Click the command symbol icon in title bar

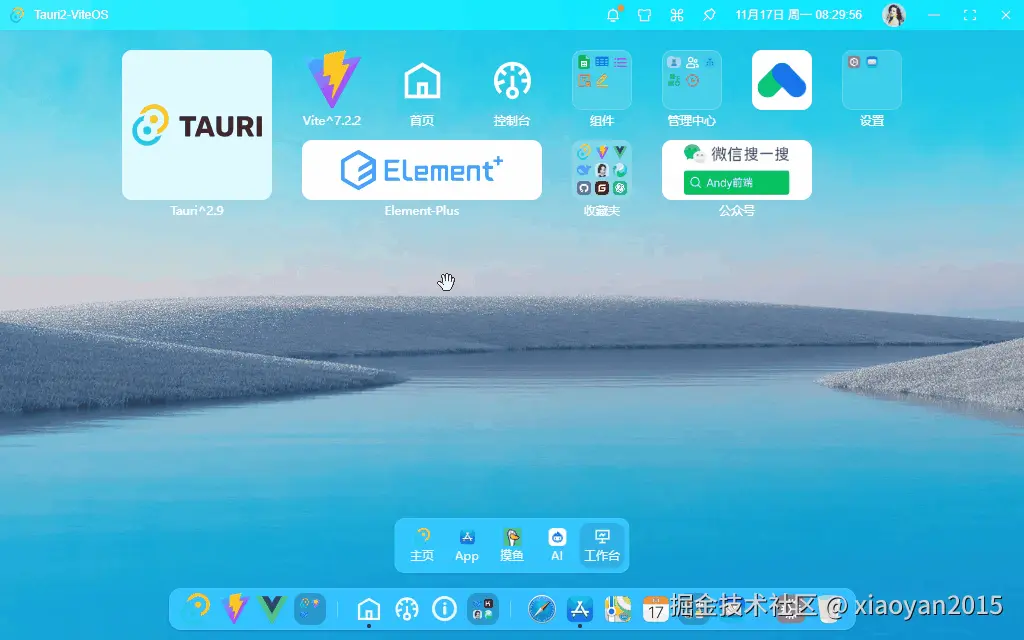[x=677, y=15]
